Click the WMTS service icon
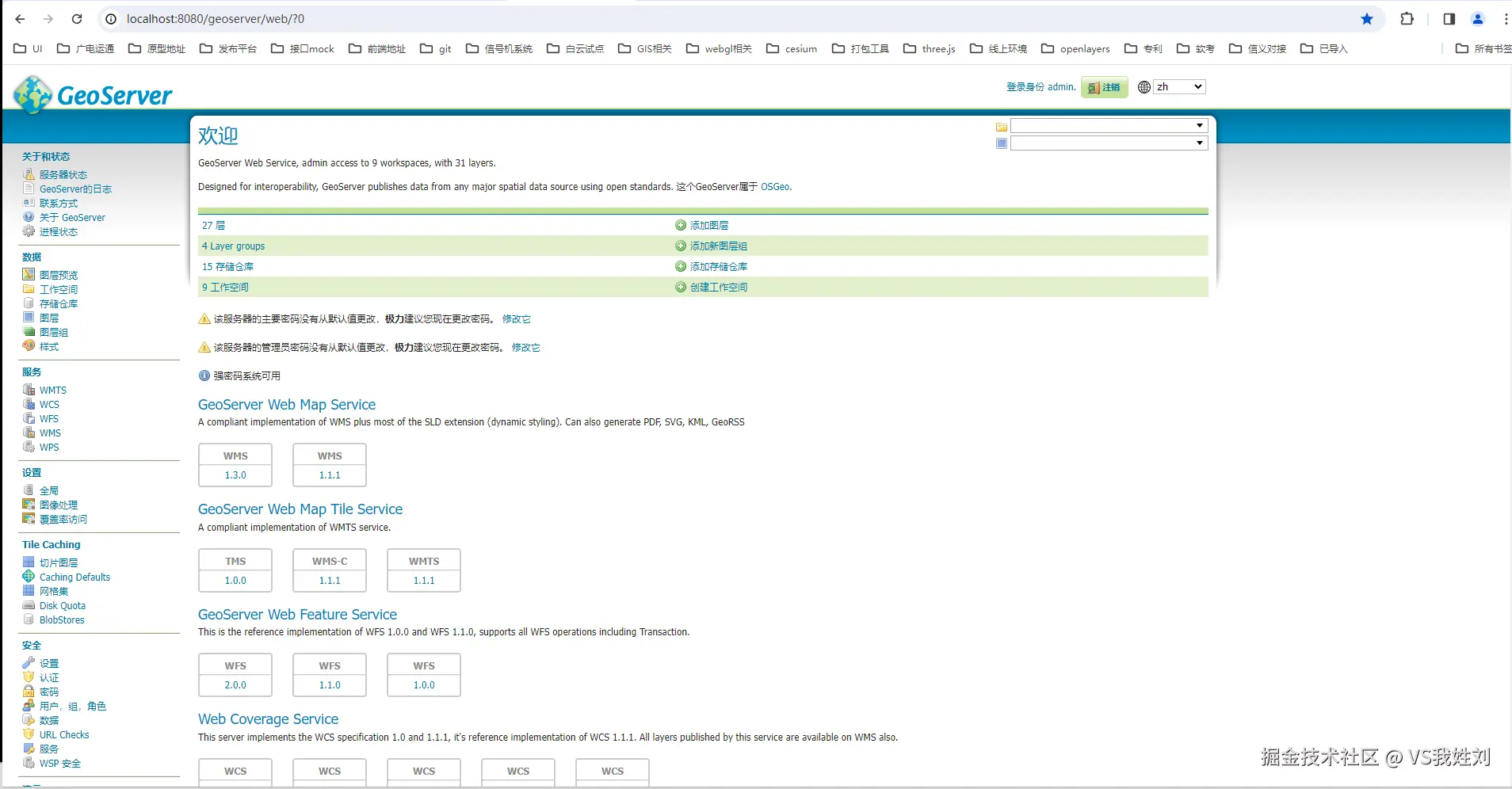Screen dimensions: 1512x789 pyautogui.click(x=29, y=390)
